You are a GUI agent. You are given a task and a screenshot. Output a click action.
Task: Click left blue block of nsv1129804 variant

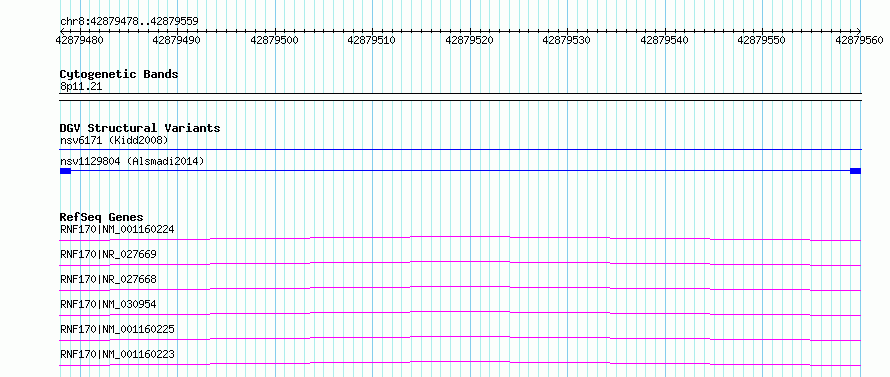coord(65,171)
